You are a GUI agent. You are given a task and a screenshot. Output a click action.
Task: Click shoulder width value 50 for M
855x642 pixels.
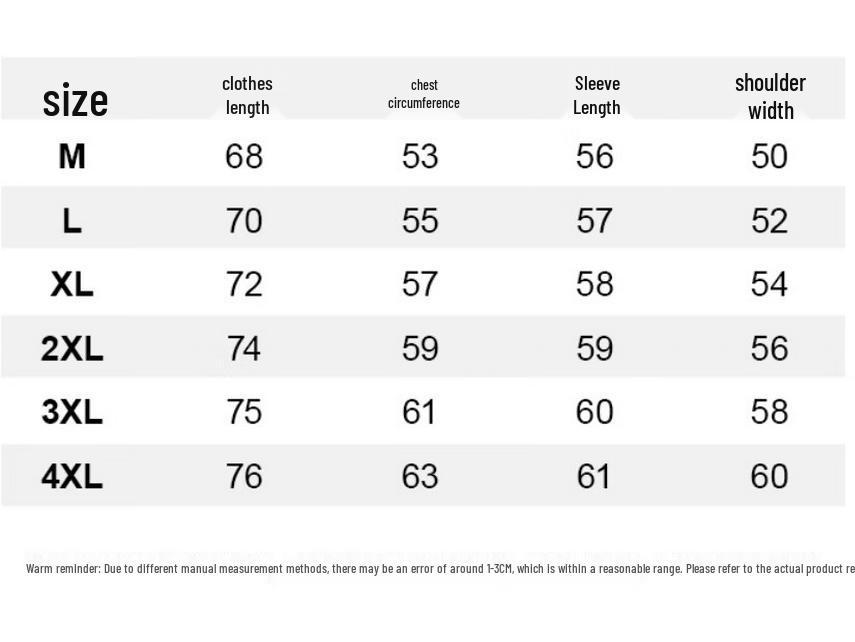(x=769, y=156)
